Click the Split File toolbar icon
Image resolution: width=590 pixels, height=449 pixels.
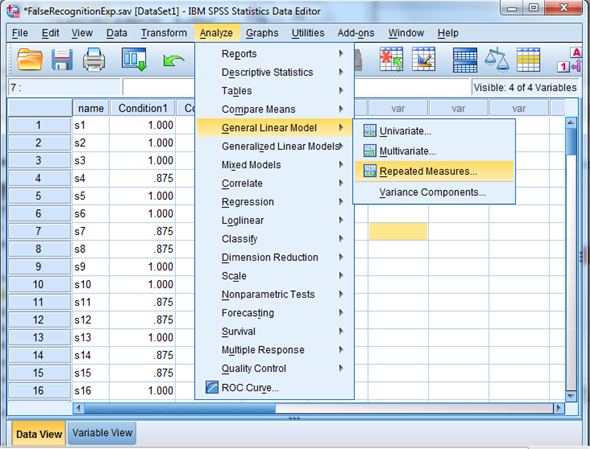click(x=465, y=60)
